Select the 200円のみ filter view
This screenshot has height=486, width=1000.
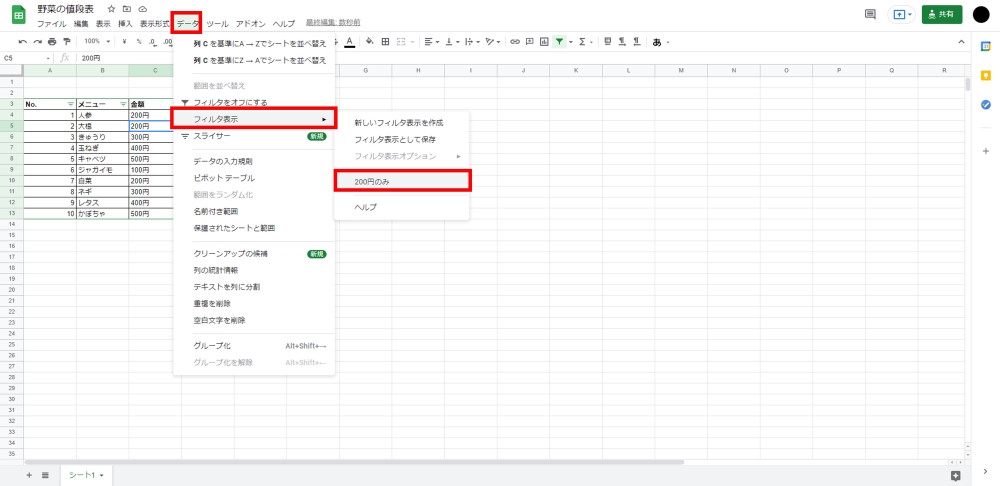(402, 181)
